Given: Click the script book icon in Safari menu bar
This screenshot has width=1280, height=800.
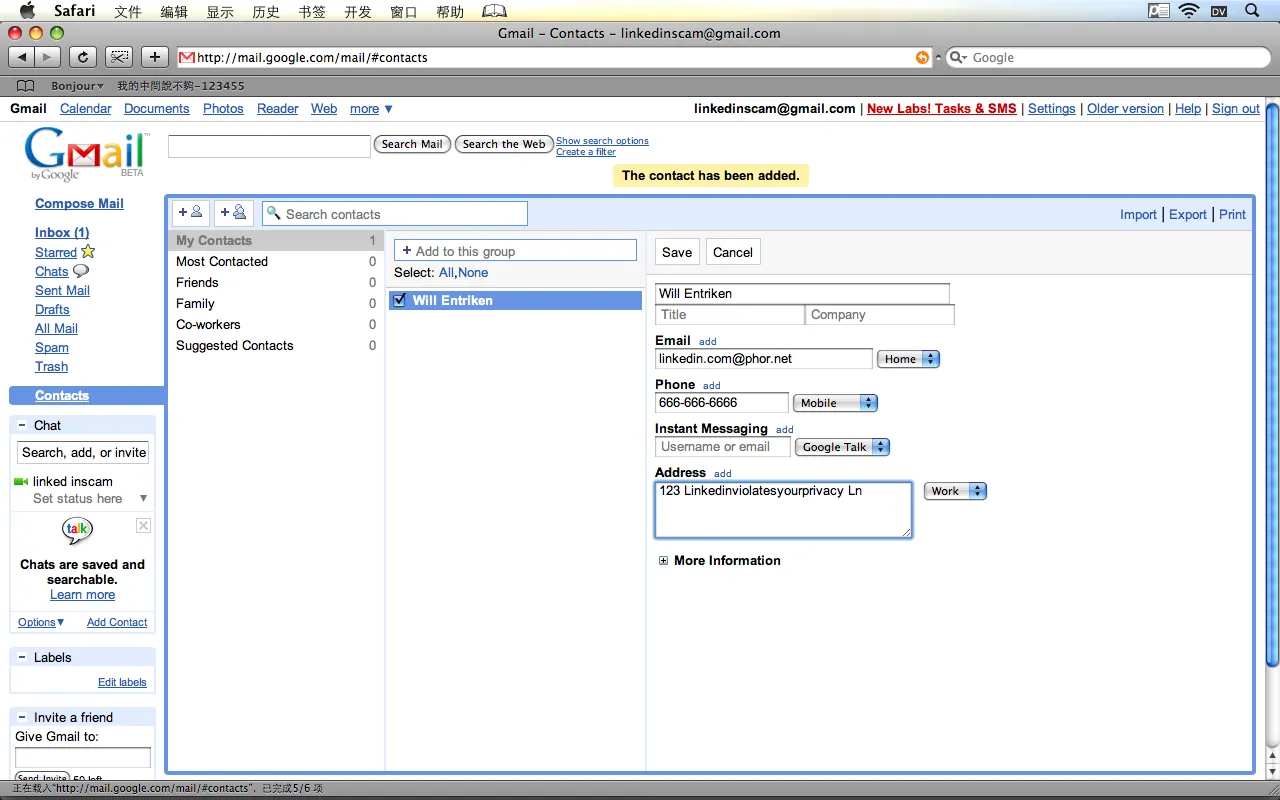Looking at the screenshot, I should point(494,11).
